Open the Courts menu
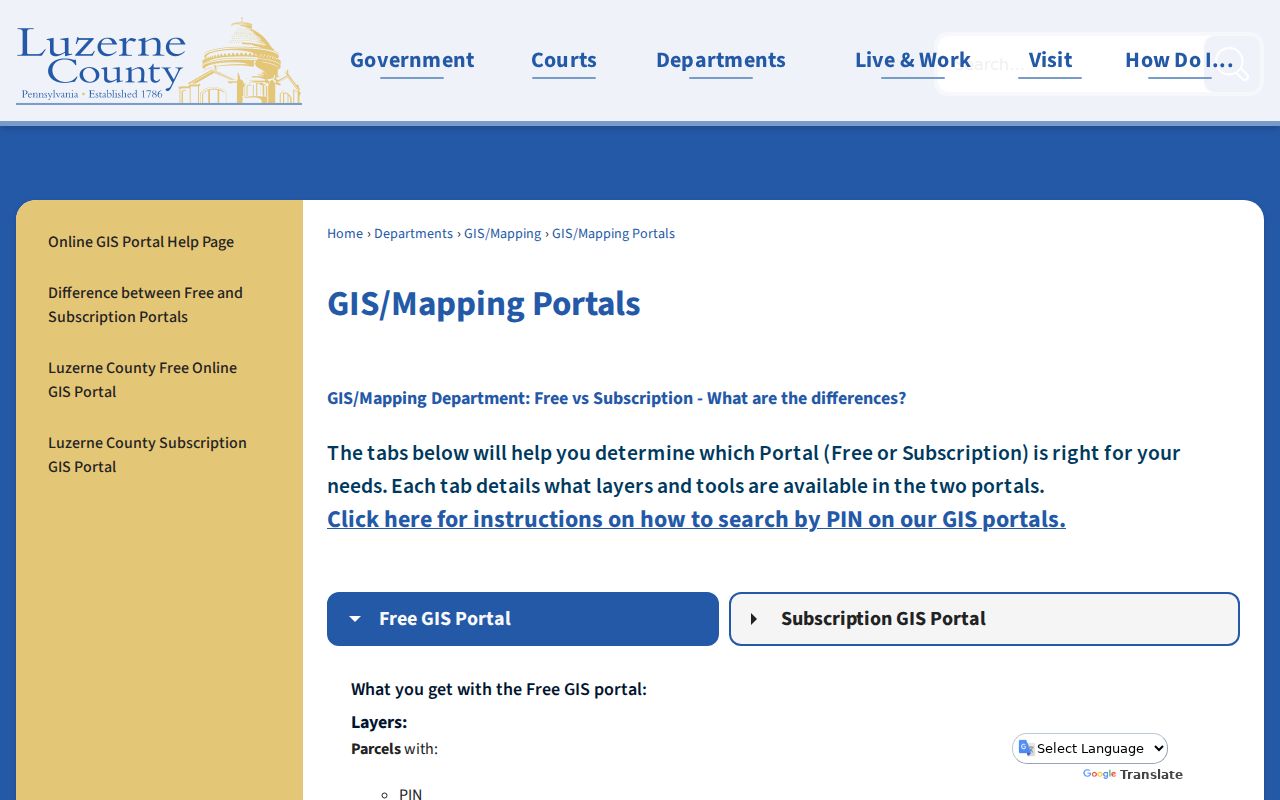Screen dimensions: 1280x800 (x=564, y=60)
